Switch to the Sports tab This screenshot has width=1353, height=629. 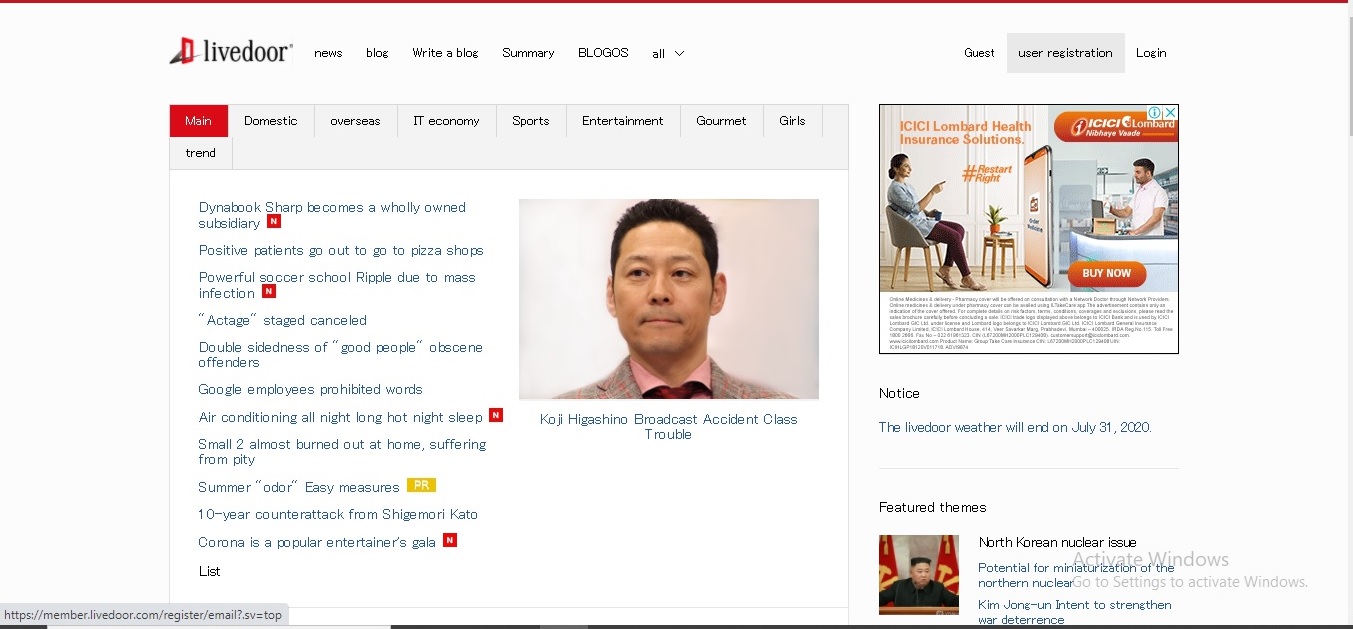(x=530, y=121)
